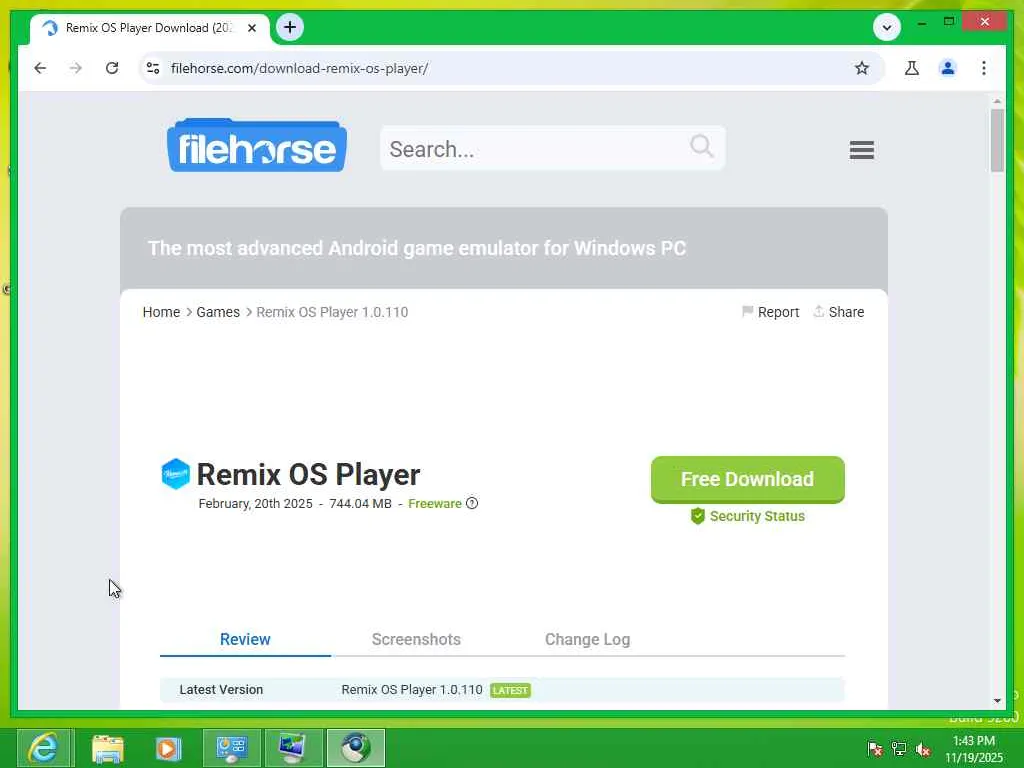This screenshot has width=1024, height=768.
Task: Click network status tray icon
Action: coord(899,749)
